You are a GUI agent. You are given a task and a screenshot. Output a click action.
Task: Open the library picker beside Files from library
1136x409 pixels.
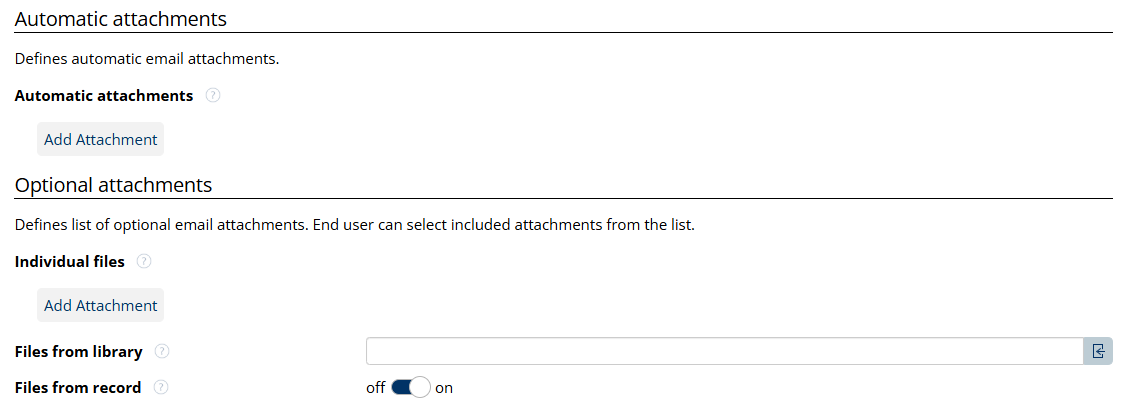tap(1098, 351)
